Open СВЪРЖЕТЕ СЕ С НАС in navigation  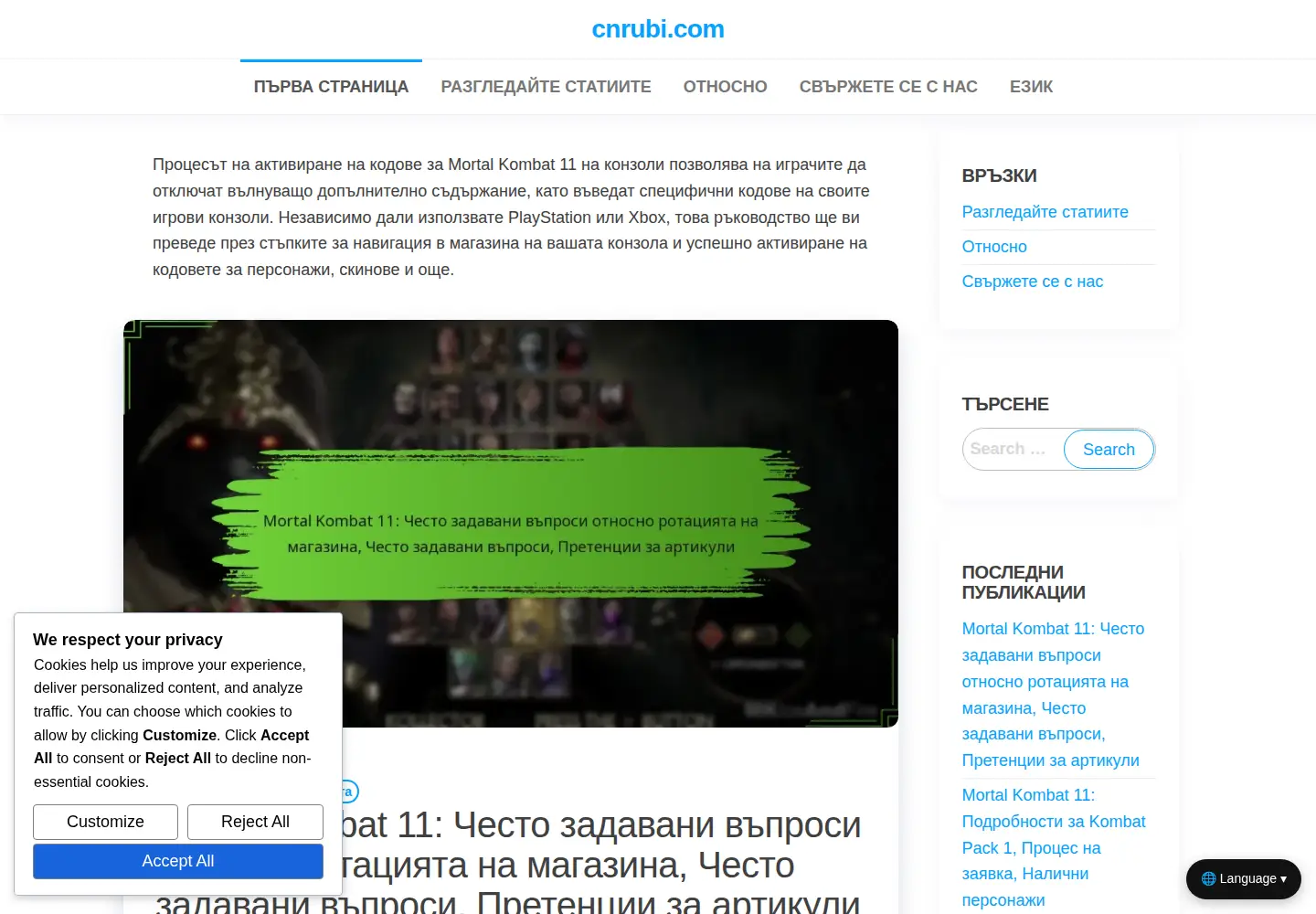888,87
